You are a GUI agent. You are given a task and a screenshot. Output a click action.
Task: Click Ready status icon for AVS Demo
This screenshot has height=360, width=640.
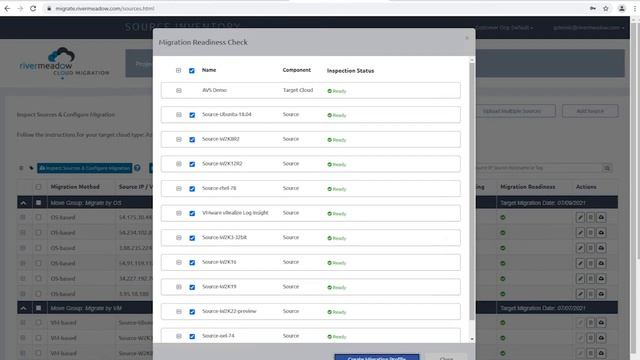[x=329, y=91]
